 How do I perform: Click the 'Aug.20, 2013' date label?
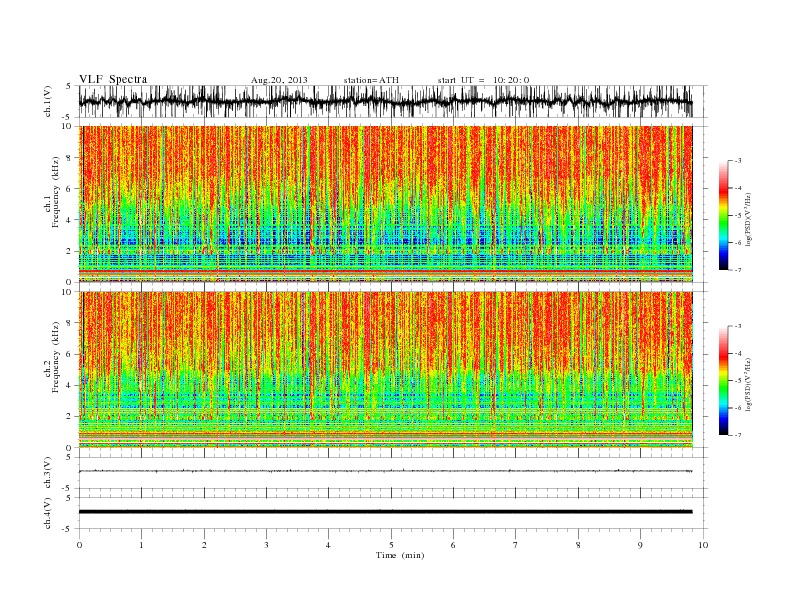279,80
